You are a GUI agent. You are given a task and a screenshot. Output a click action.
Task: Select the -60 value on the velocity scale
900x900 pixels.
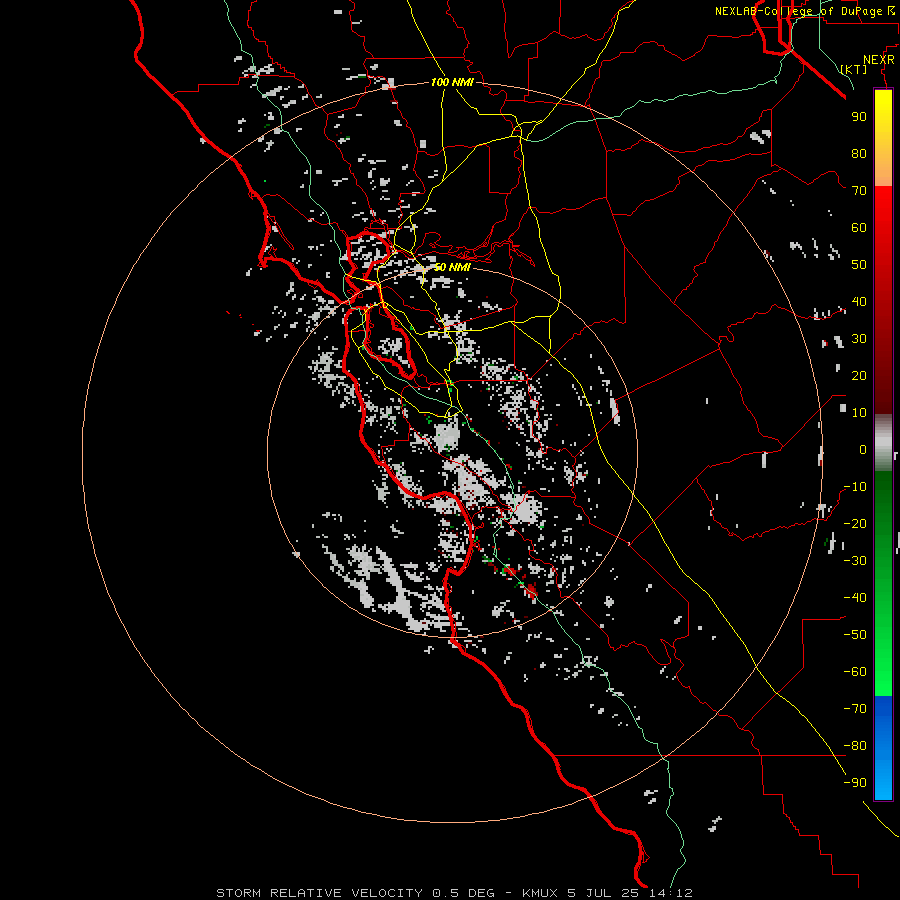click(855, 672)
